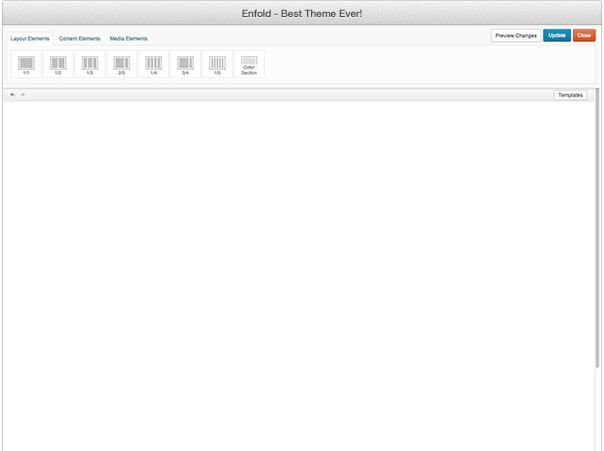
Task: Insert the 1/4 column layout element
Action: [x=154, y=64]
